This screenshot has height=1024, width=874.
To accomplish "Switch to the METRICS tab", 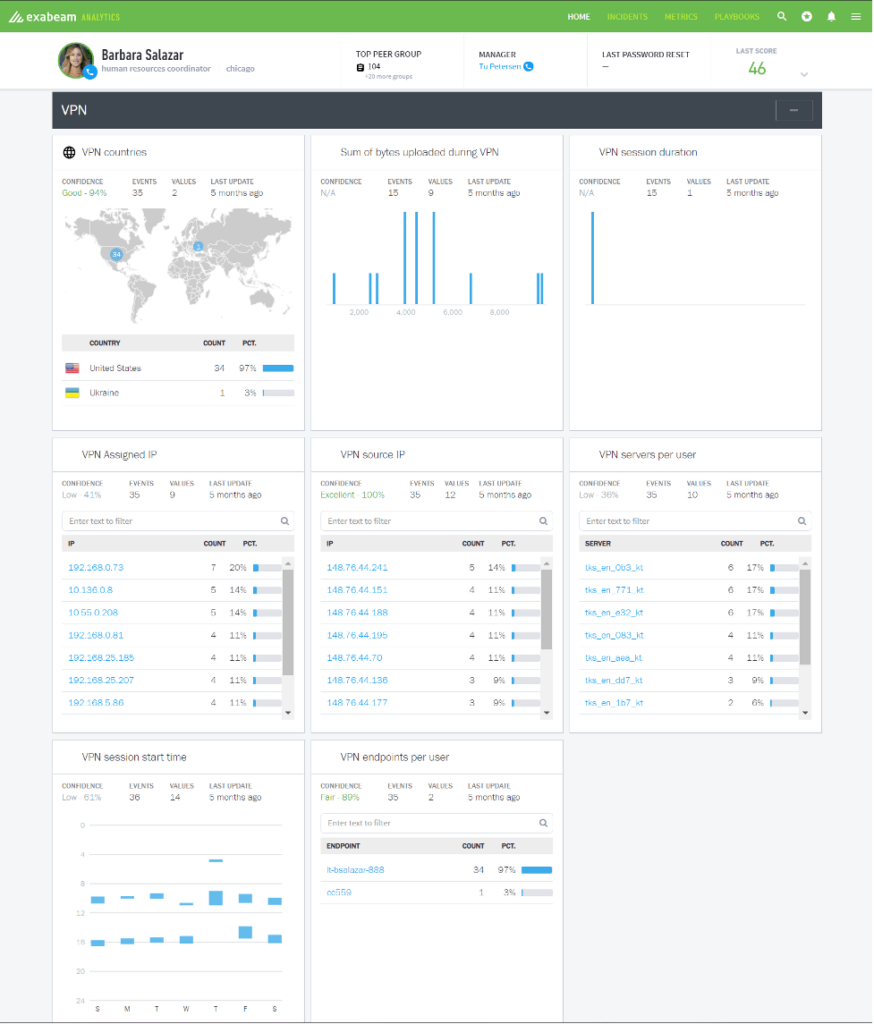I will 680,16.
